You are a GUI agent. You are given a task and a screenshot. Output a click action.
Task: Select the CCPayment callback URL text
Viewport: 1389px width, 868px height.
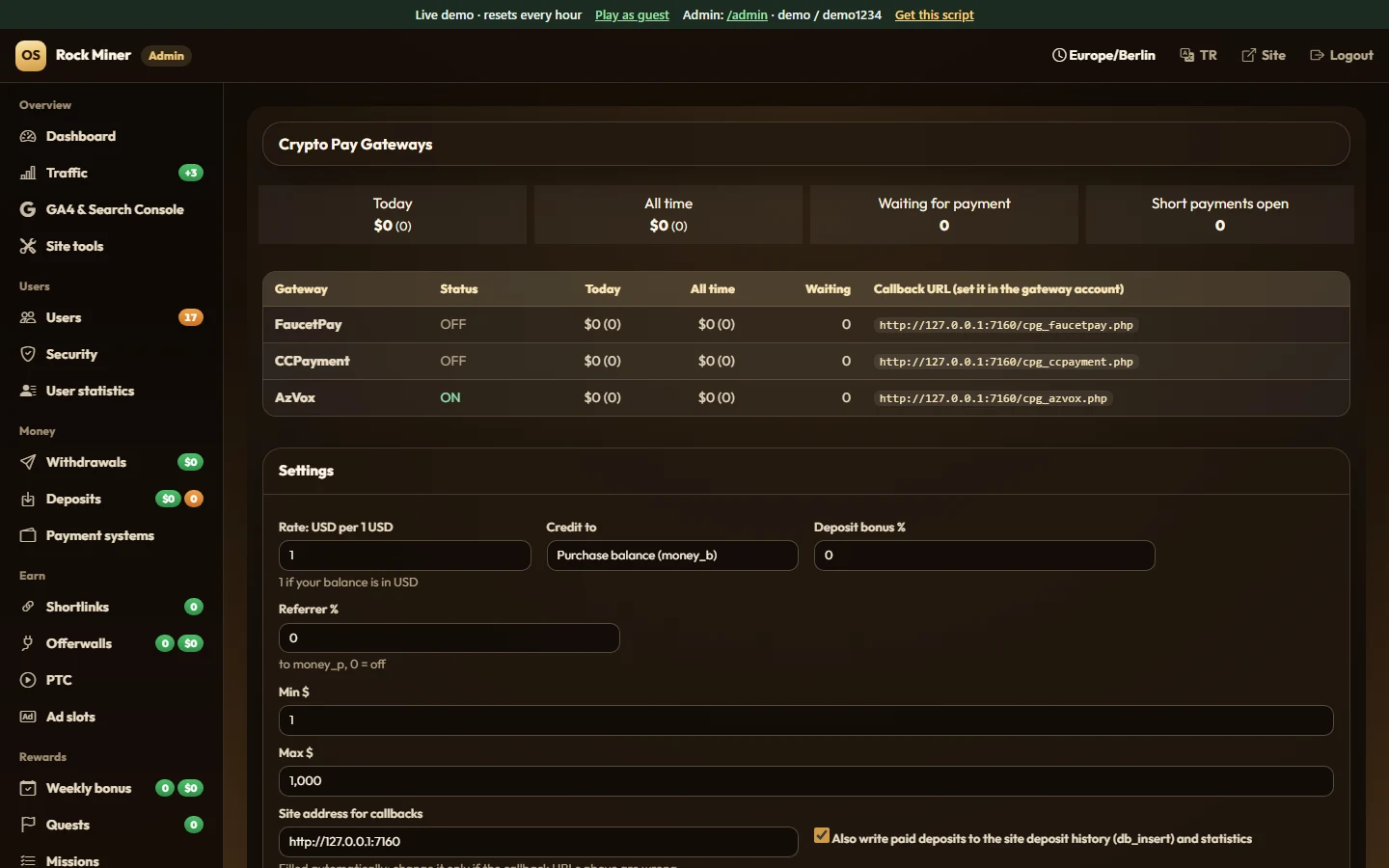pos(1006,362)
